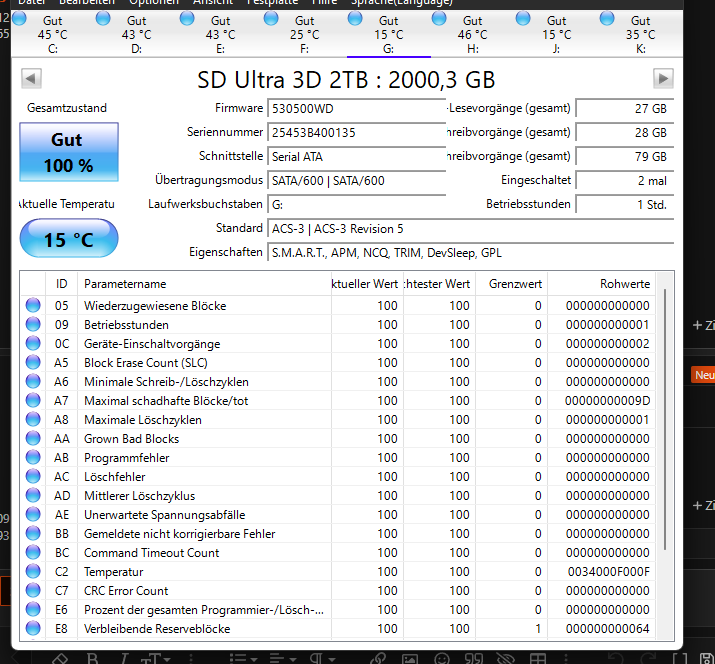Viewport: 715px width, 664px height.
Task: Click the status orb of Block Erase Count (SLC)
Action: click(x=33, y=362)
